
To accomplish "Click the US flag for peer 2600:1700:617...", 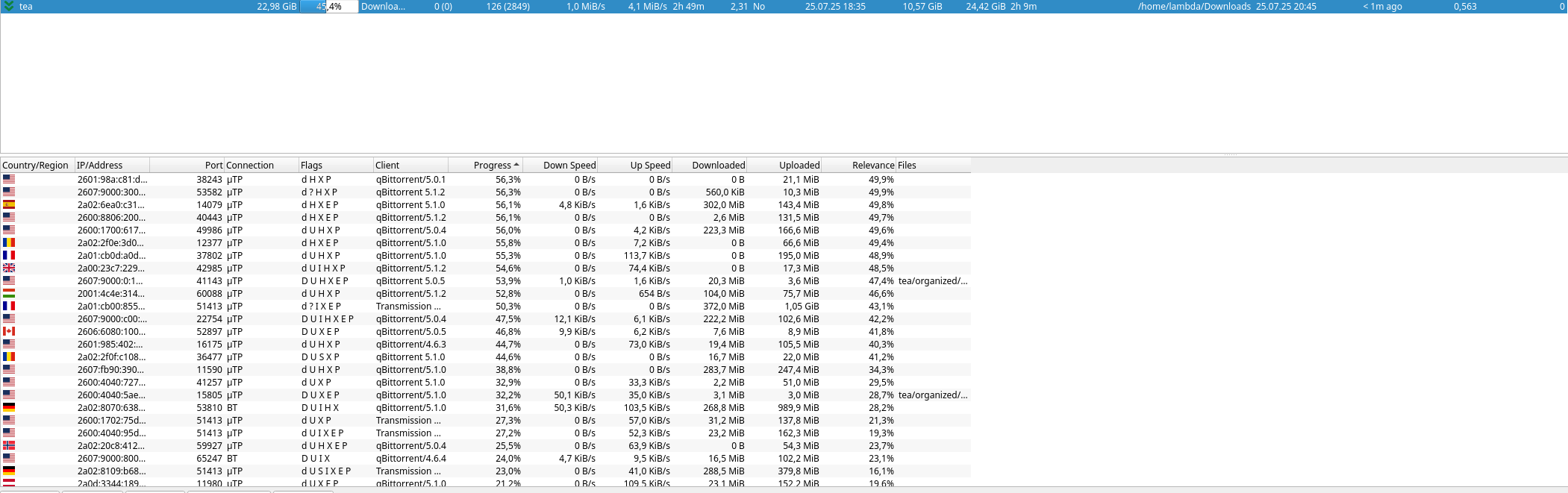I will pos(9,230).
